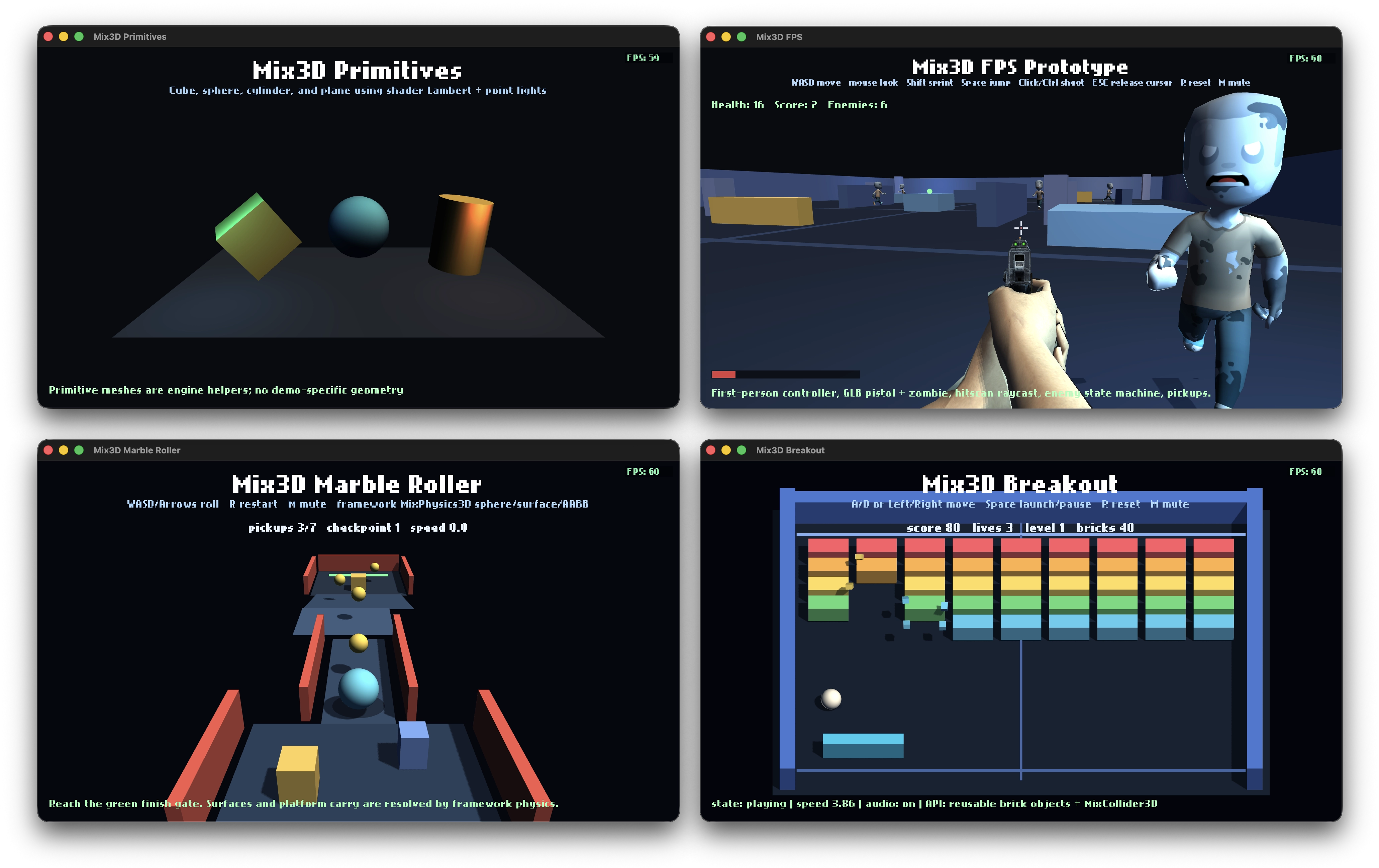Click the 'Enemies: 6' readout
This screenshot has width=1379, height=868.
(857, 105)
